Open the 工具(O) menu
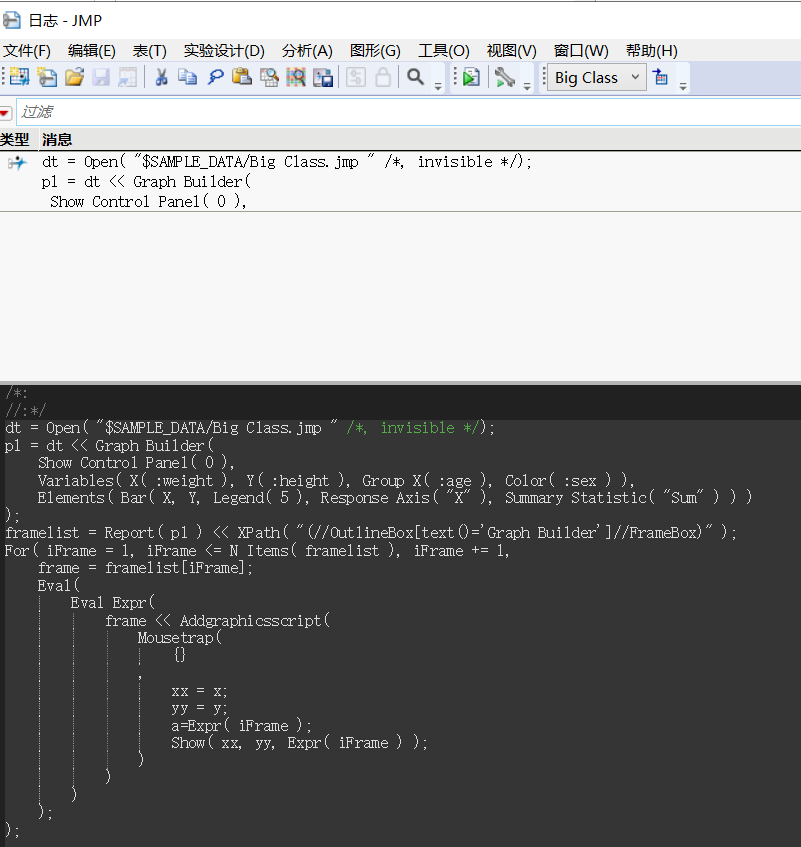The width and height of the screenshot is (801, 847). click(444, 51)
